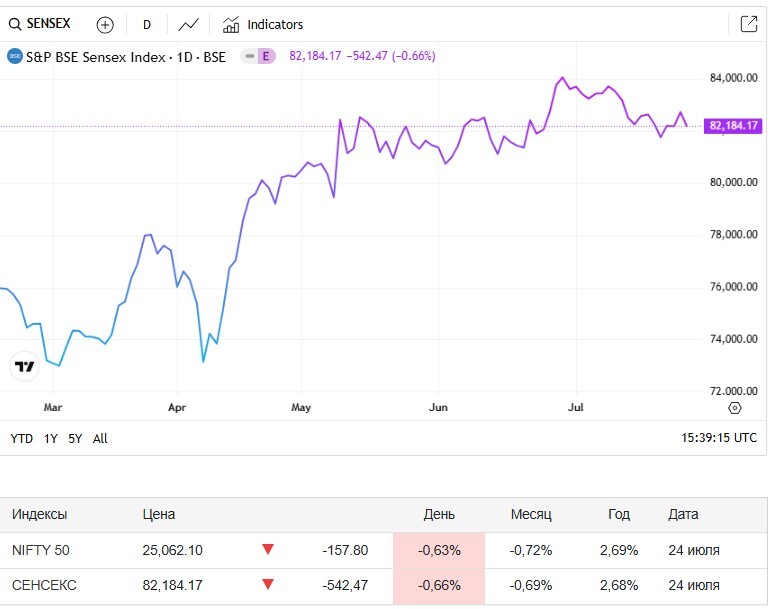Open the TradingView logo link
The width and height of the screenshot is (771, 609).
25,367
